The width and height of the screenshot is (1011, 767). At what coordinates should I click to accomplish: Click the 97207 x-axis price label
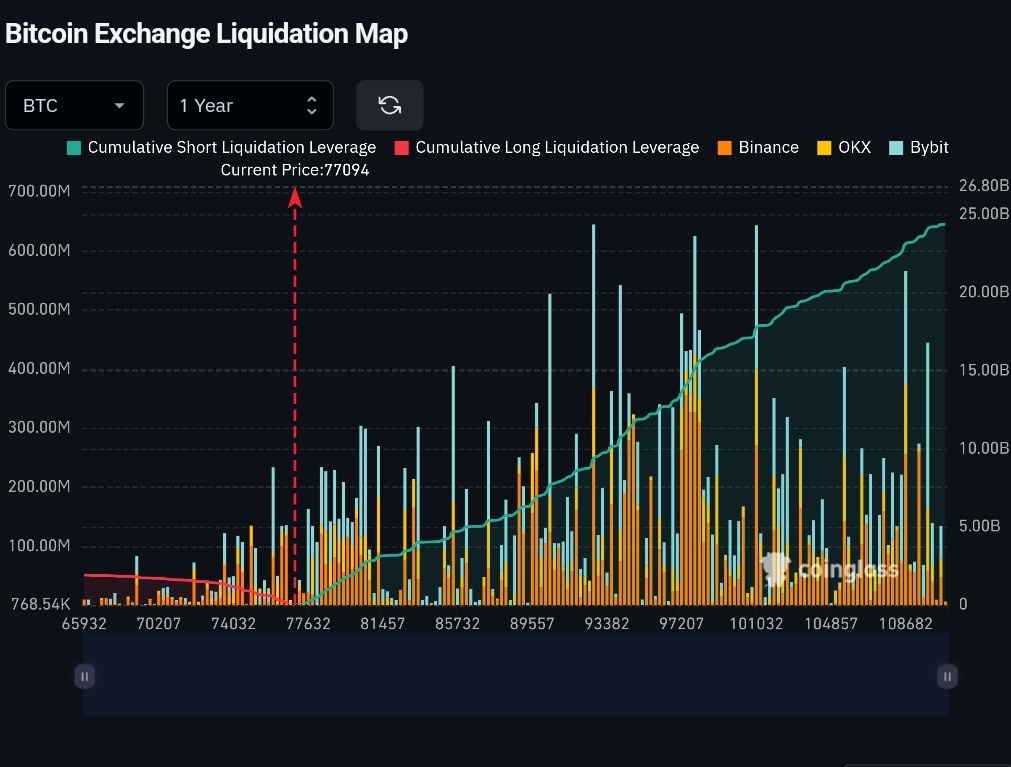tap(681, 623)
